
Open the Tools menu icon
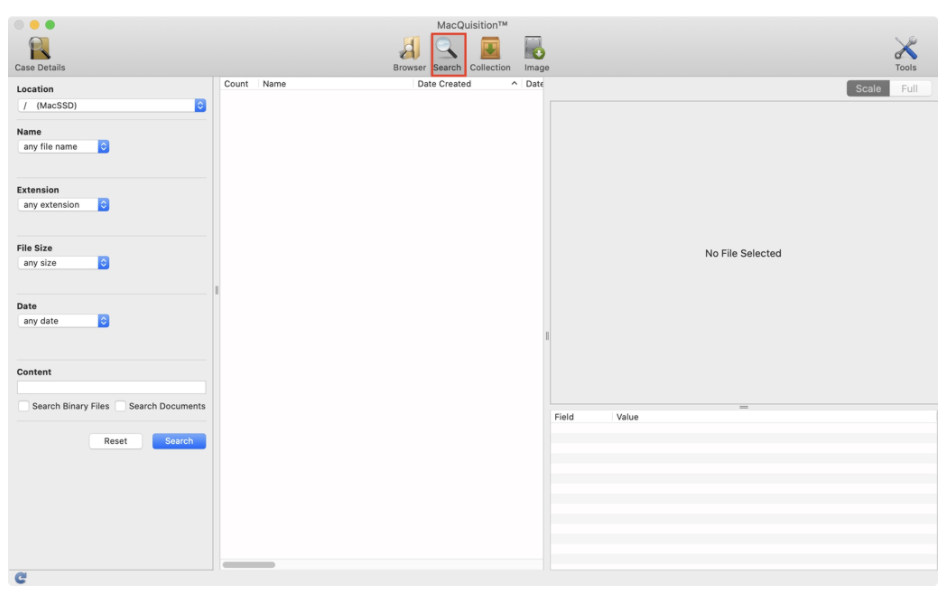click(906, 54)
